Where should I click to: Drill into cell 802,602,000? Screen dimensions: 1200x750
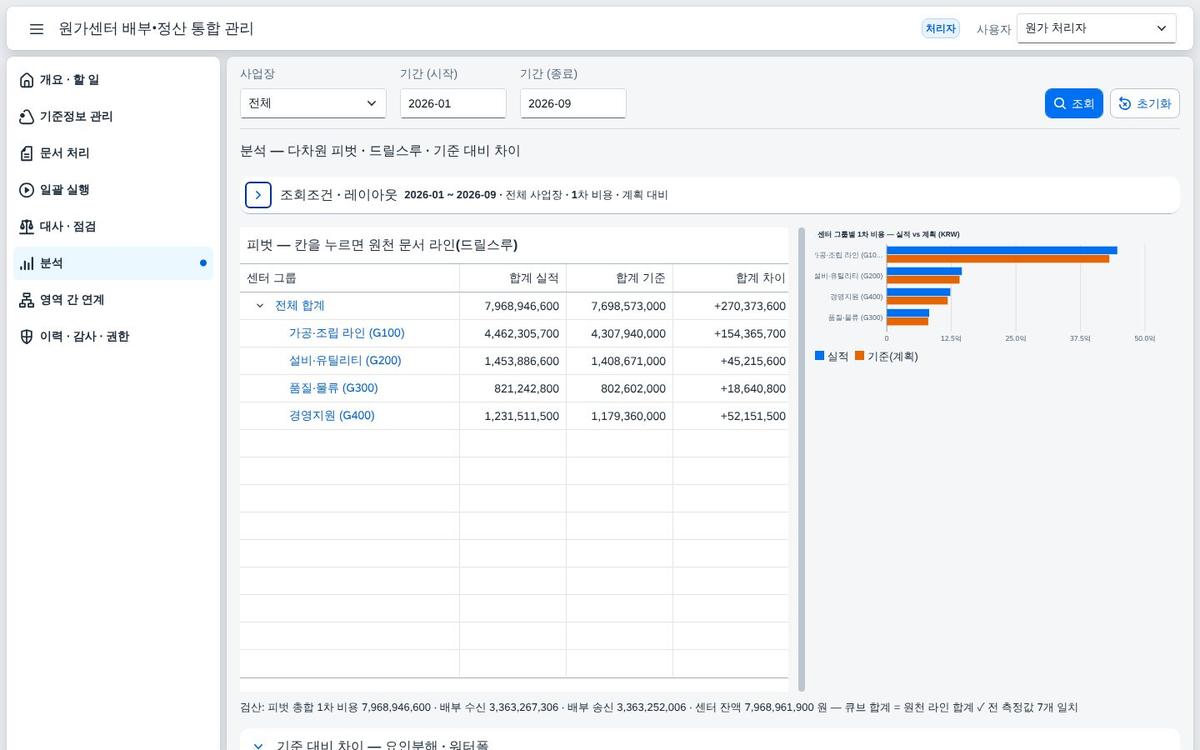point(620,388)
